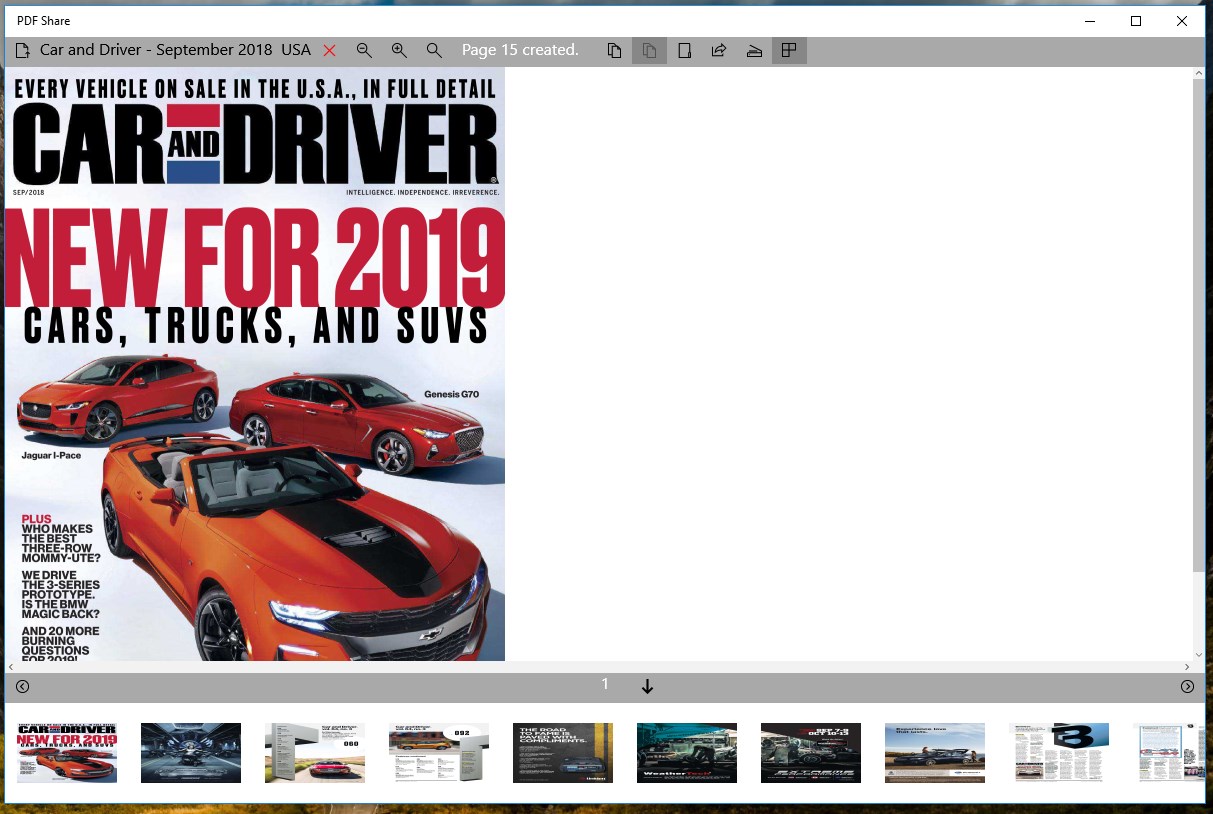Click the page number 1 indicator
The width and height of the screenshot is (1213, 814).
click(604, 684)
